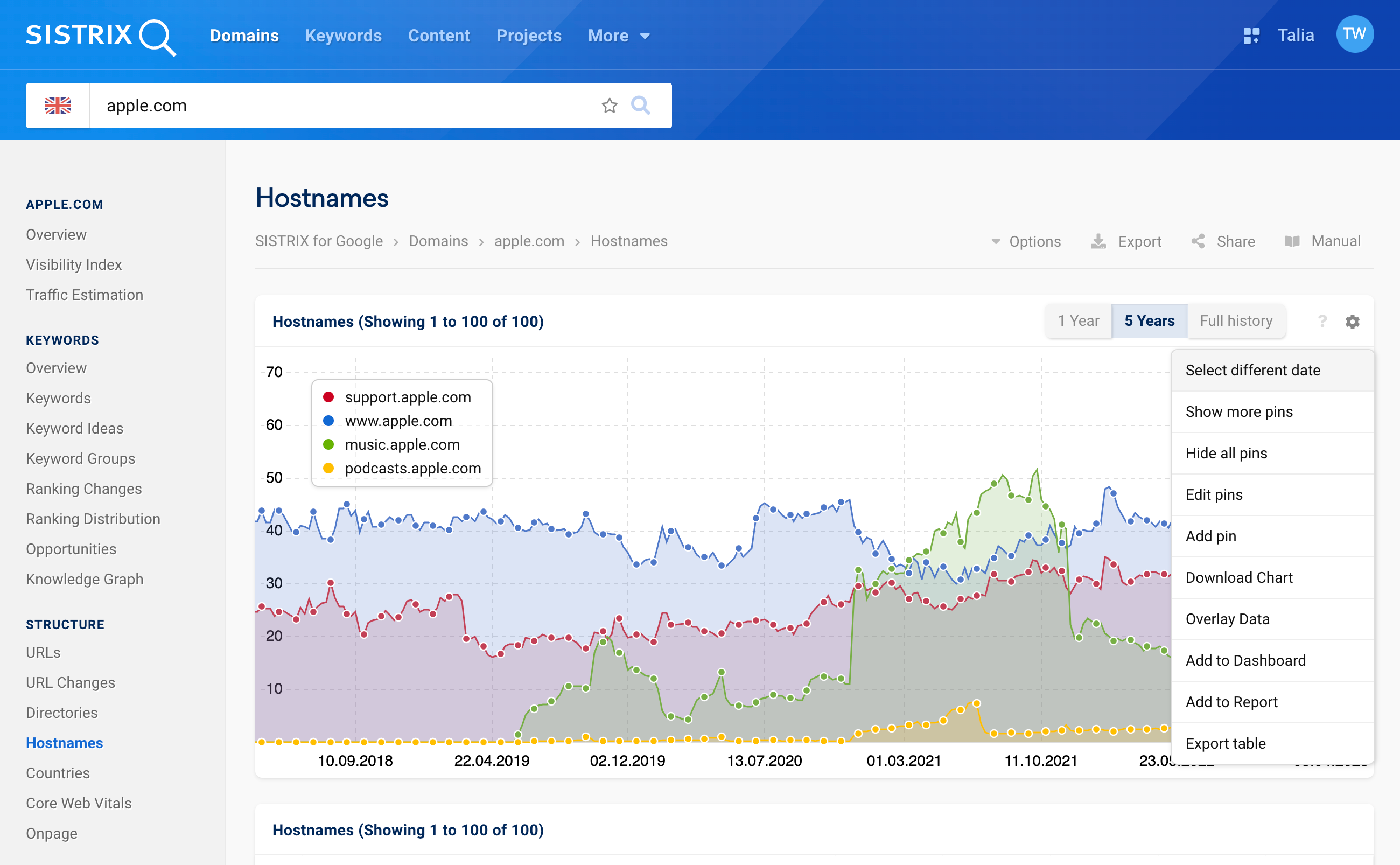
Task: Click the search magnifier icon
Action: [641, 105]
